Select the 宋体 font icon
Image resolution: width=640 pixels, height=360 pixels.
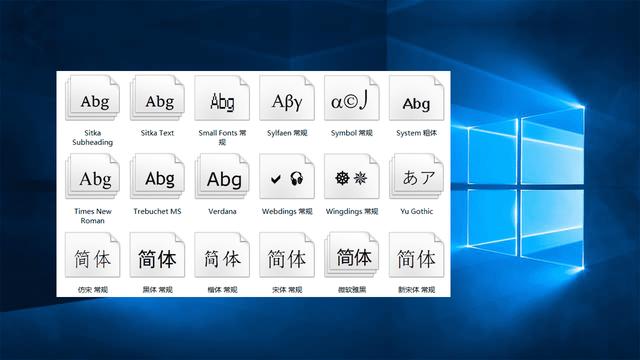(287, 255)
